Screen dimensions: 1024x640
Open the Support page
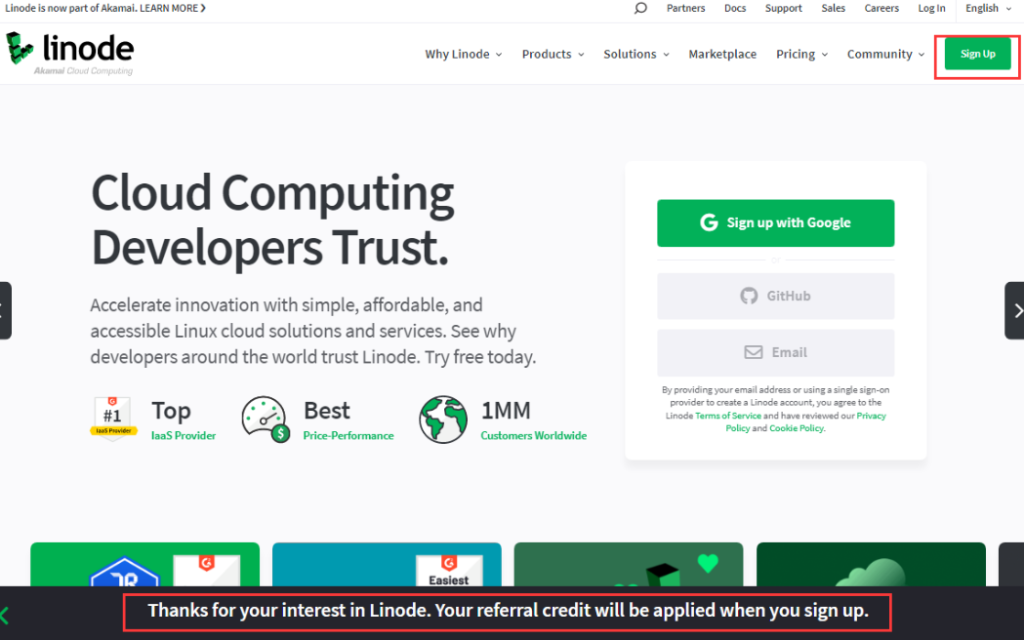coord(783,8)
